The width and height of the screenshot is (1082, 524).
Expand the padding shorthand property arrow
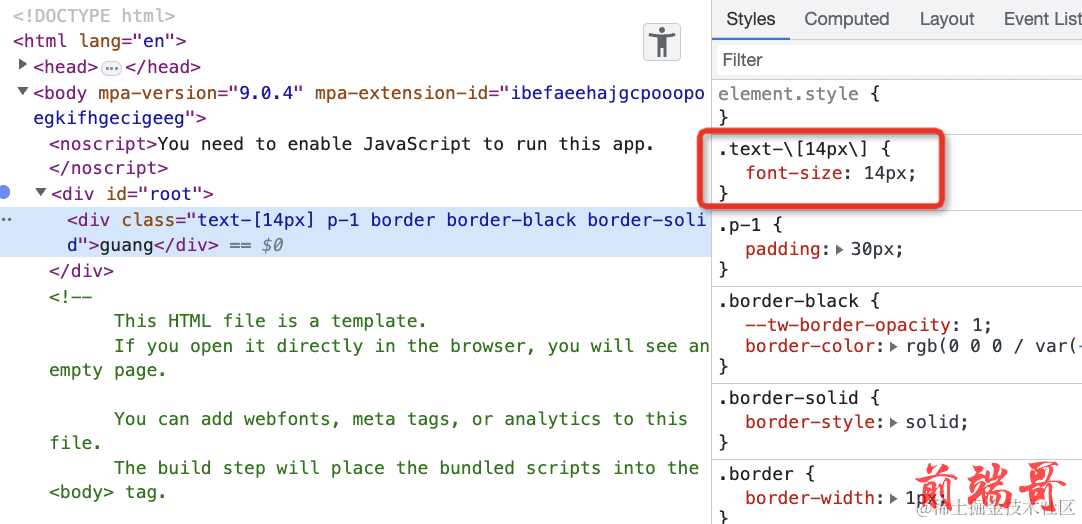[839, 250]
